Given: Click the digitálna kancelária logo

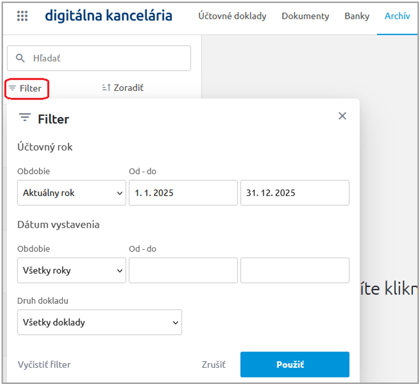Looking at the screenshot, I should coord(109,16).
